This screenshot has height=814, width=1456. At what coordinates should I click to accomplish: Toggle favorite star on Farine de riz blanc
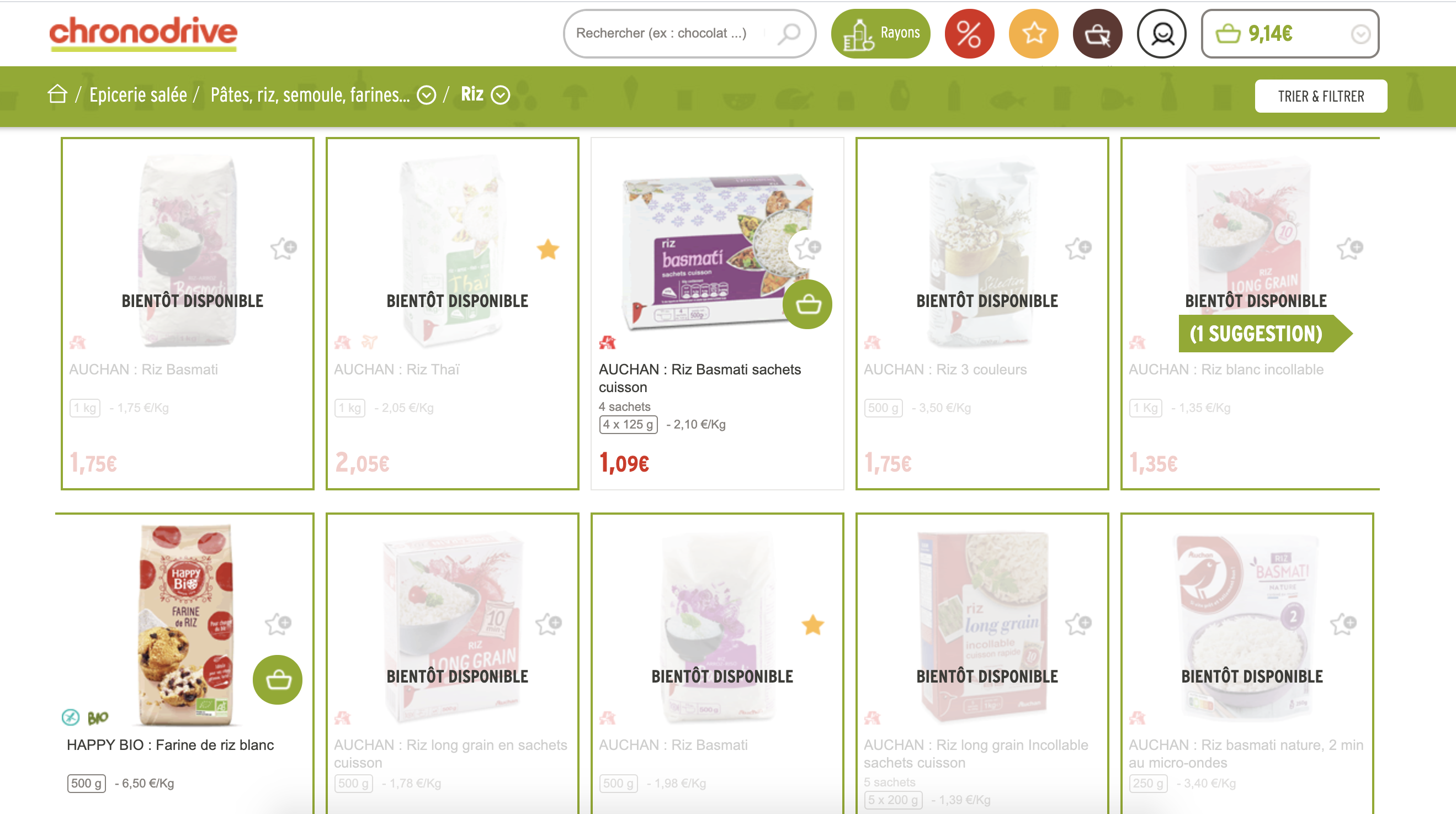(278, 624)
